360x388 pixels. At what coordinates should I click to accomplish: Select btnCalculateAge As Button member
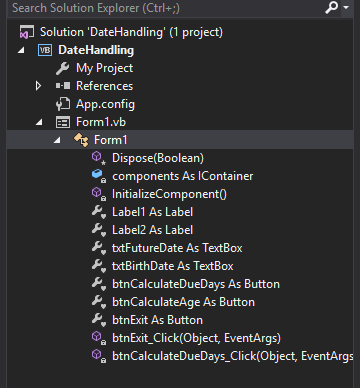(183, 302)
